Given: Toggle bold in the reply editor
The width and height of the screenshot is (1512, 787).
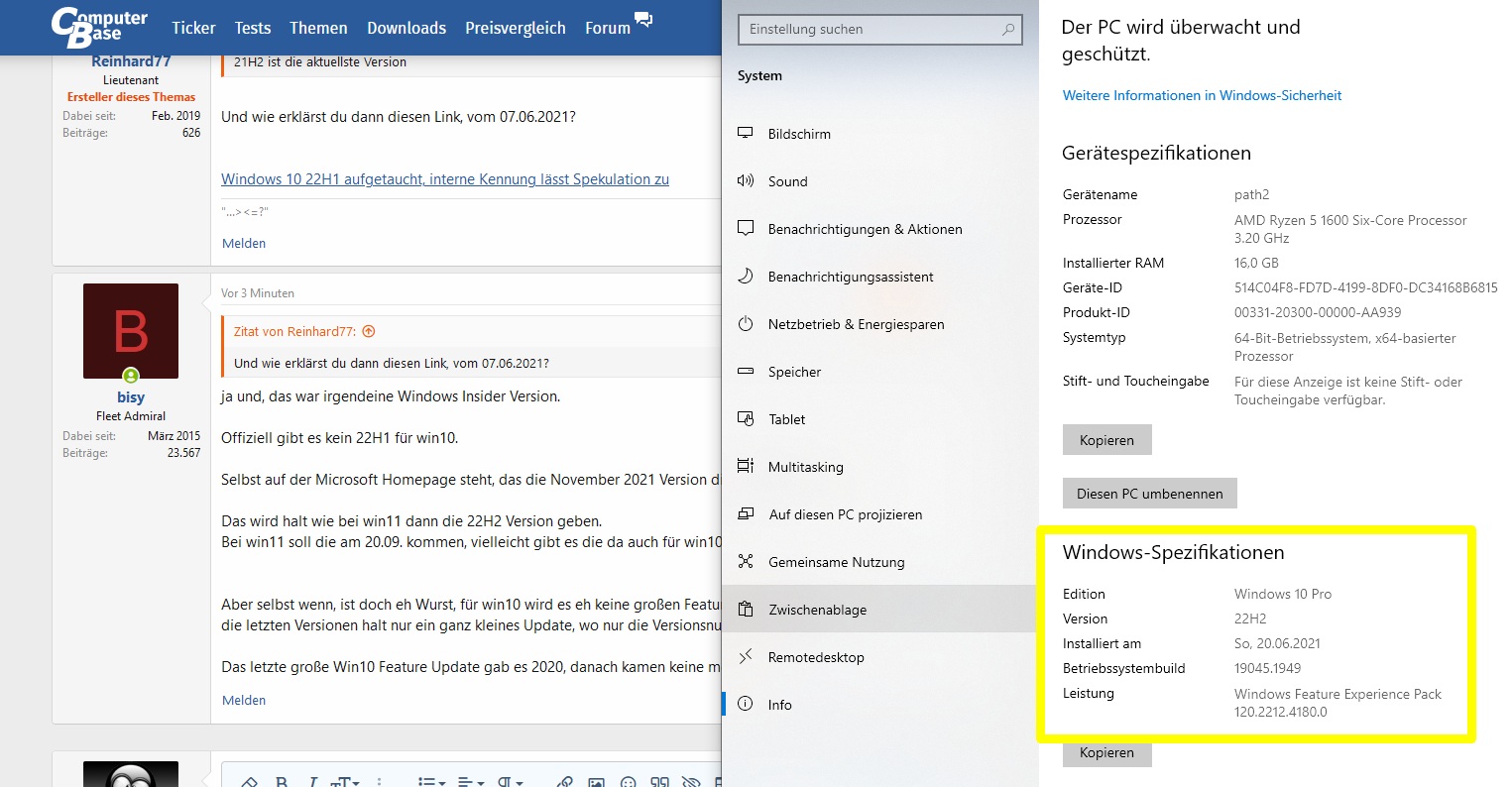Looking at the screenshot, I should [x=282, y=781].
